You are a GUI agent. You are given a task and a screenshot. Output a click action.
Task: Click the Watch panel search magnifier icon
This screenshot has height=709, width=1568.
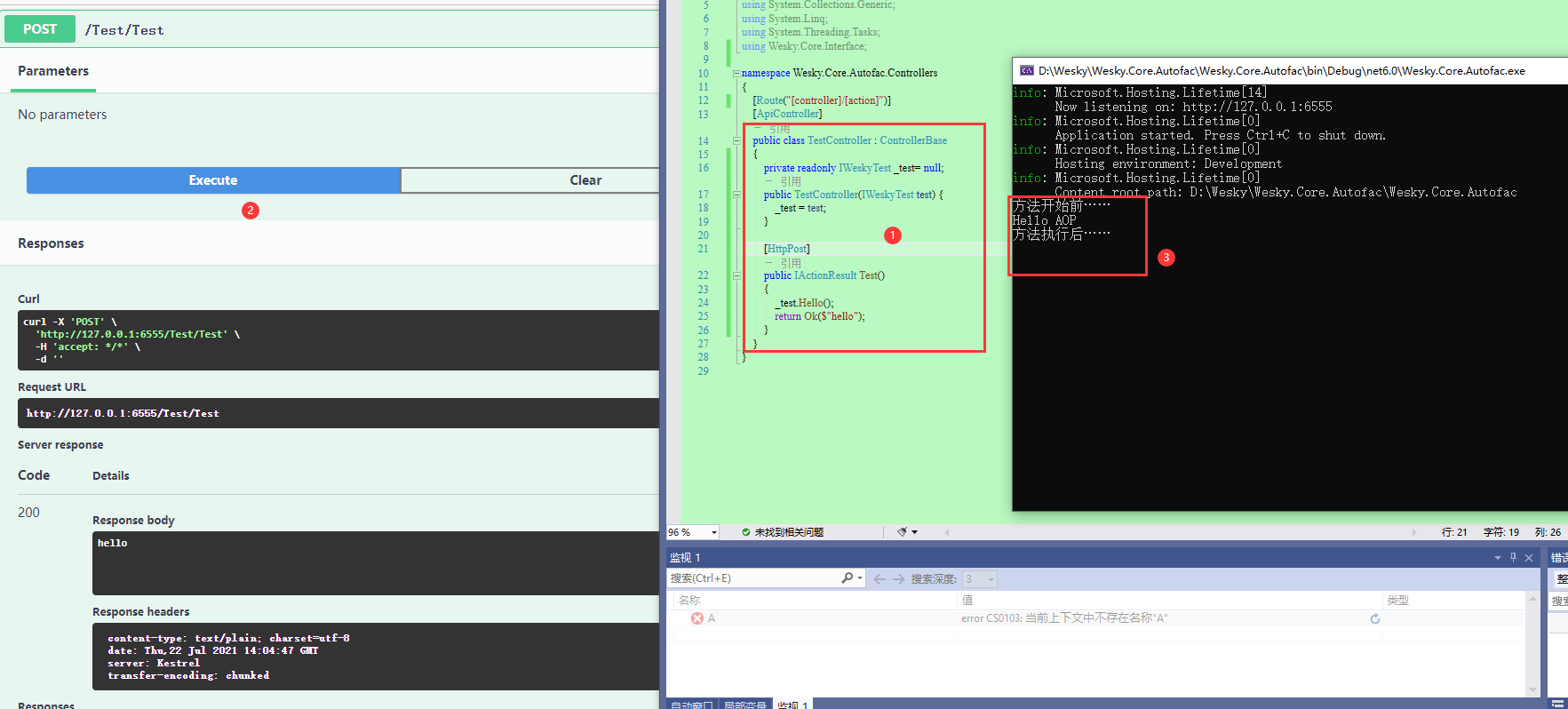coord(848,578)
